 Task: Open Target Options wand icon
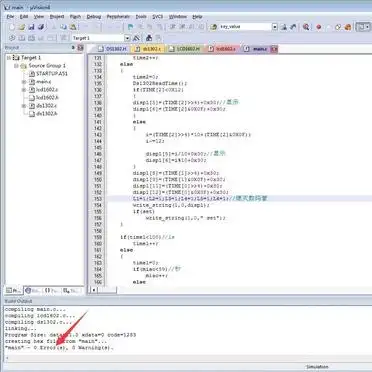[x=136, y=38]
